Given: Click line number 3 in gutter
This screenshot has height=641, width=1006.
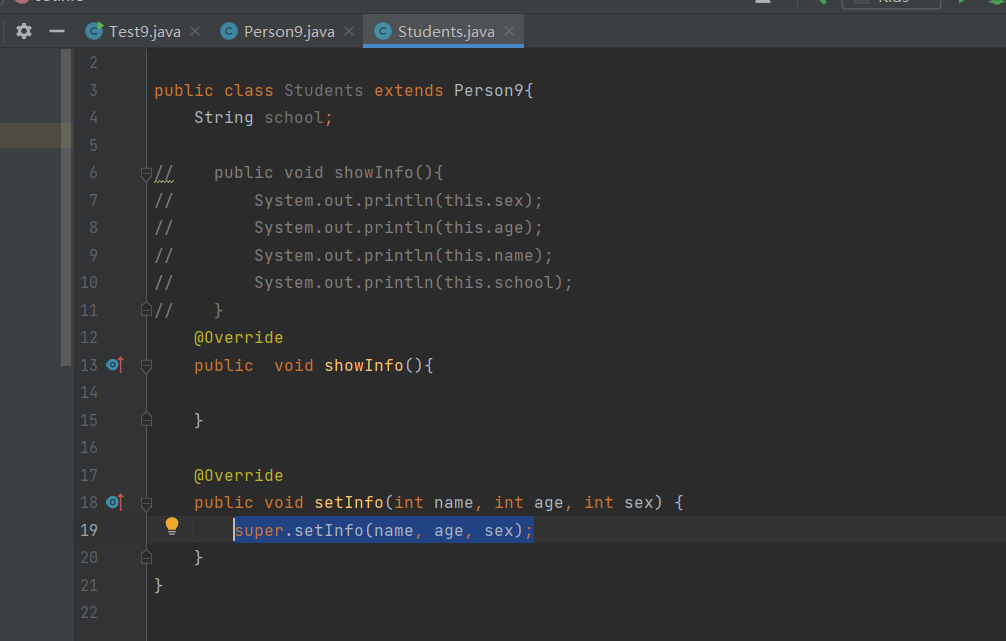Looking at the screenshot, I should click(94, 90).
